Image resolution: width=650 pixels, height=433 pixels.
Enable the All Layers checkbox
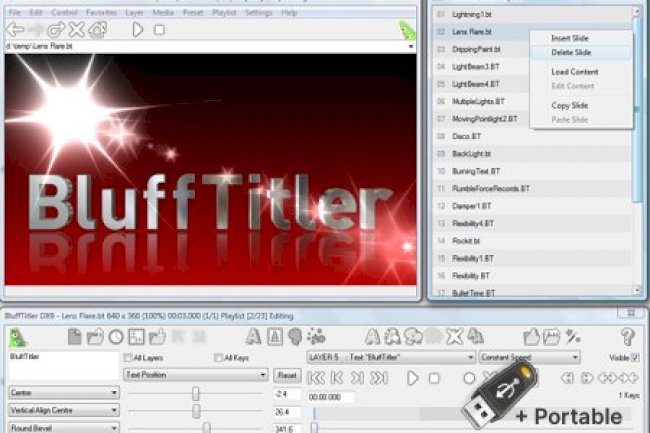(x=128, y=358)
